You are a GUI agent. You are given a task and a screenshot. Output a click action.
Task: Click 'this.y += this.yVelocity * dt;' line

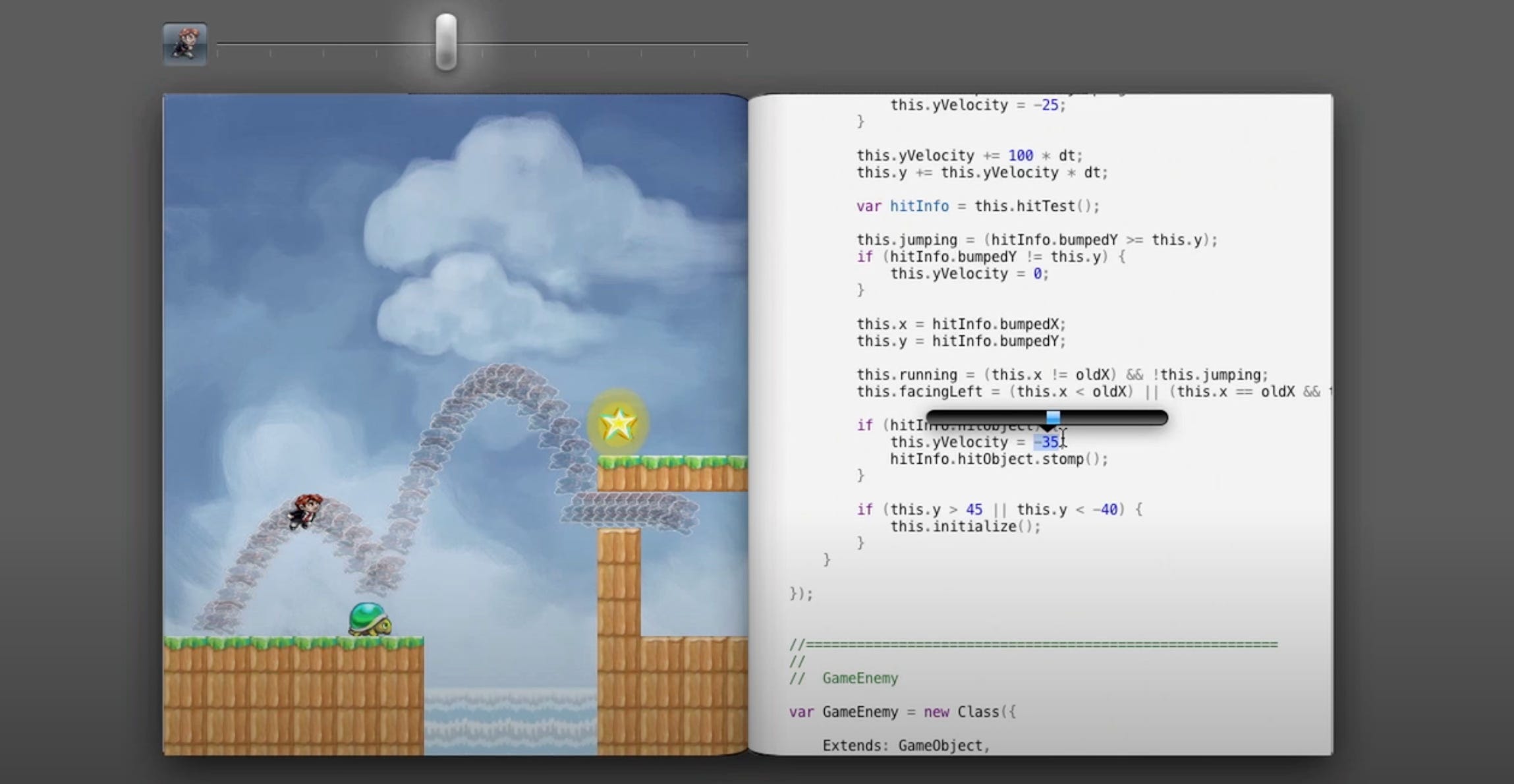982,173
